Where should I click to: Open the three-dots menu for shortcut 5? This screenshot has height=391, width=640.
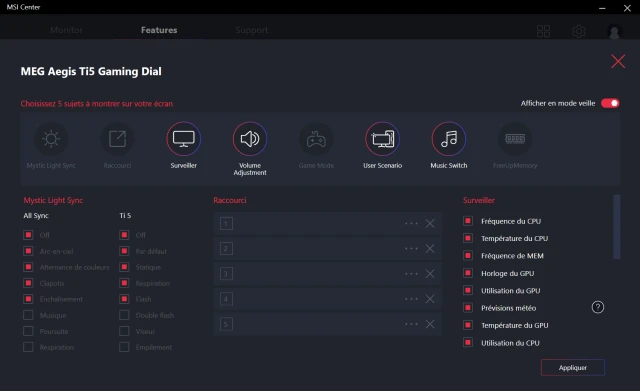pyautogui.click(x=411, y=324)
